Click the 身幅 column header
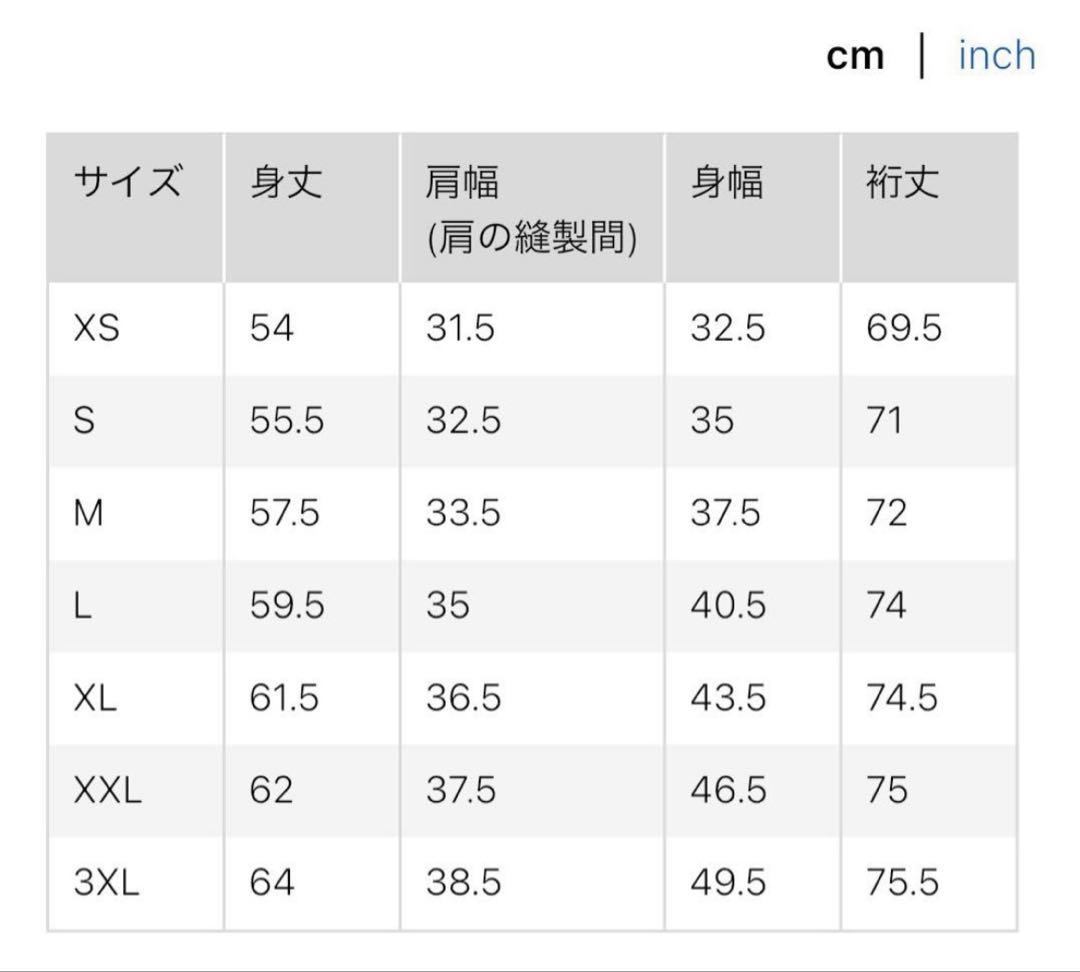 (x=726, y=184)
